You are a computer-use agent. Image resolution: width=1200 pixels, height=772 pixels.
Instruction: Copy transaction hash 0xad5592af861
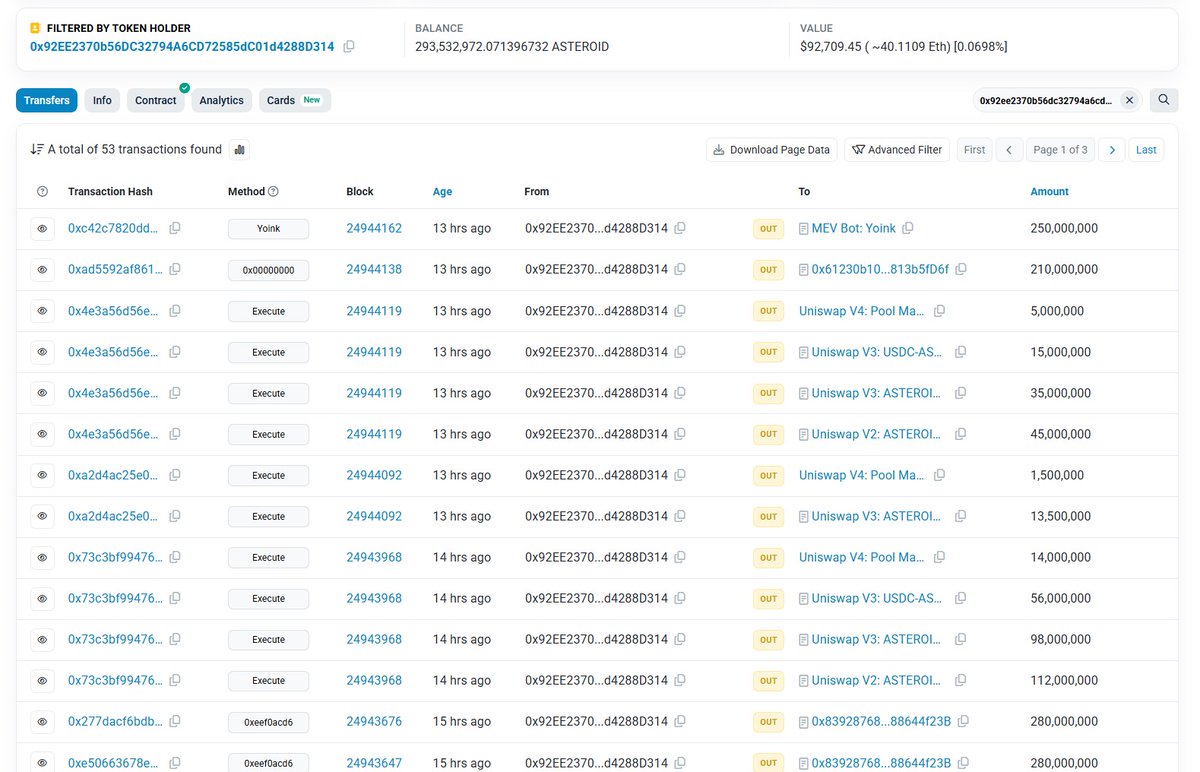(x=175, y=270)
